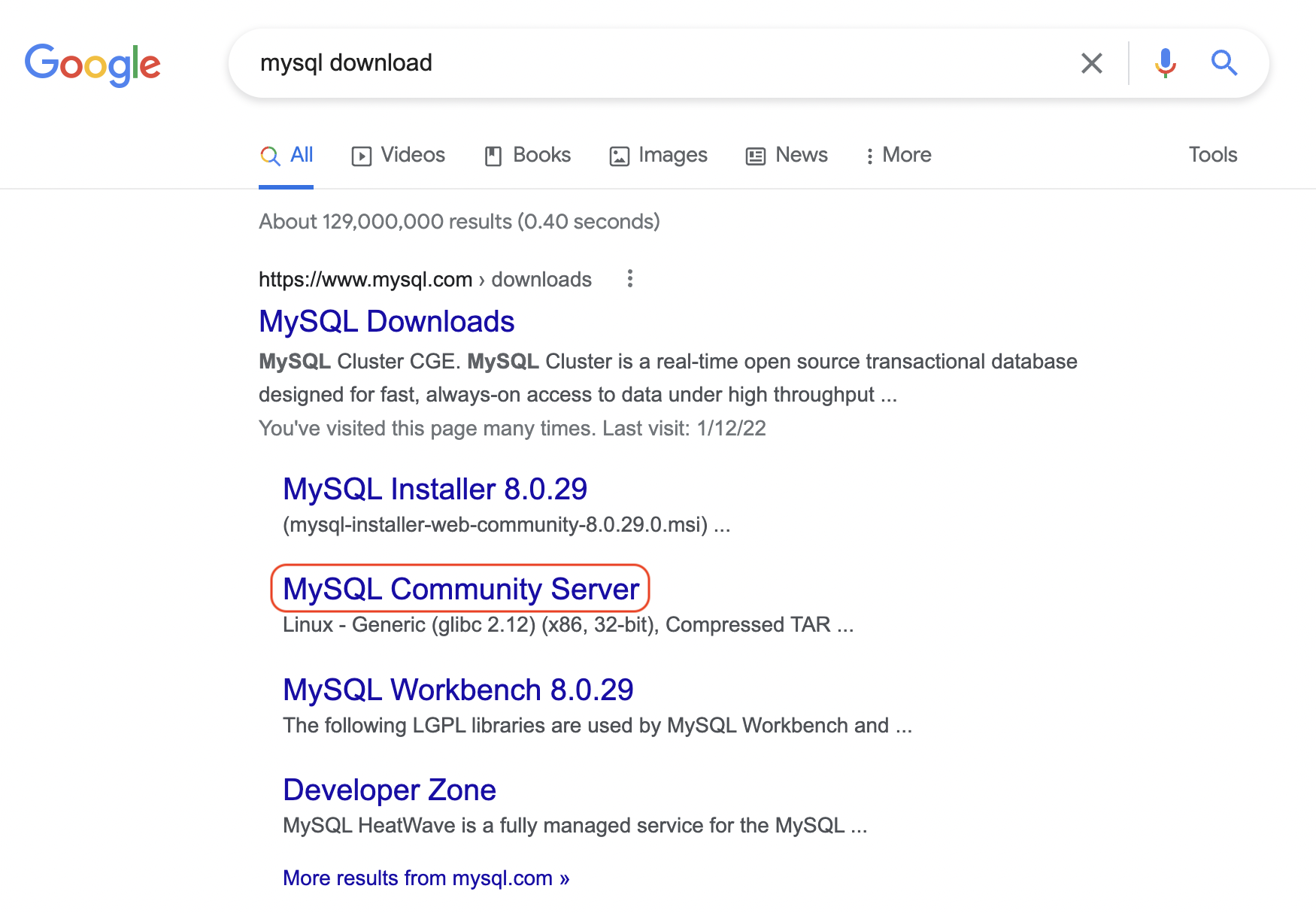
Task: Click the 'Linux - Generic (glibc 2.12)' snippet
Action: (568, 625)
